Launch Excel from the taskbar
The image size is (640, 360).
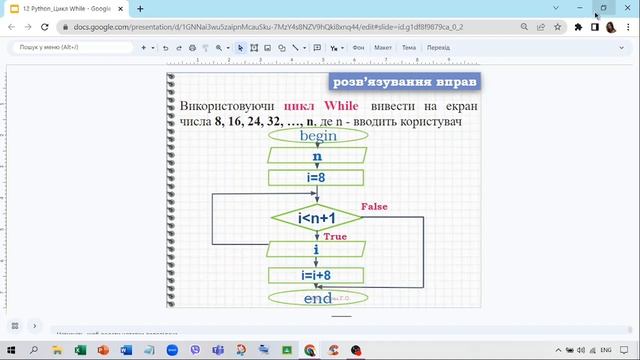click(80, 350)
